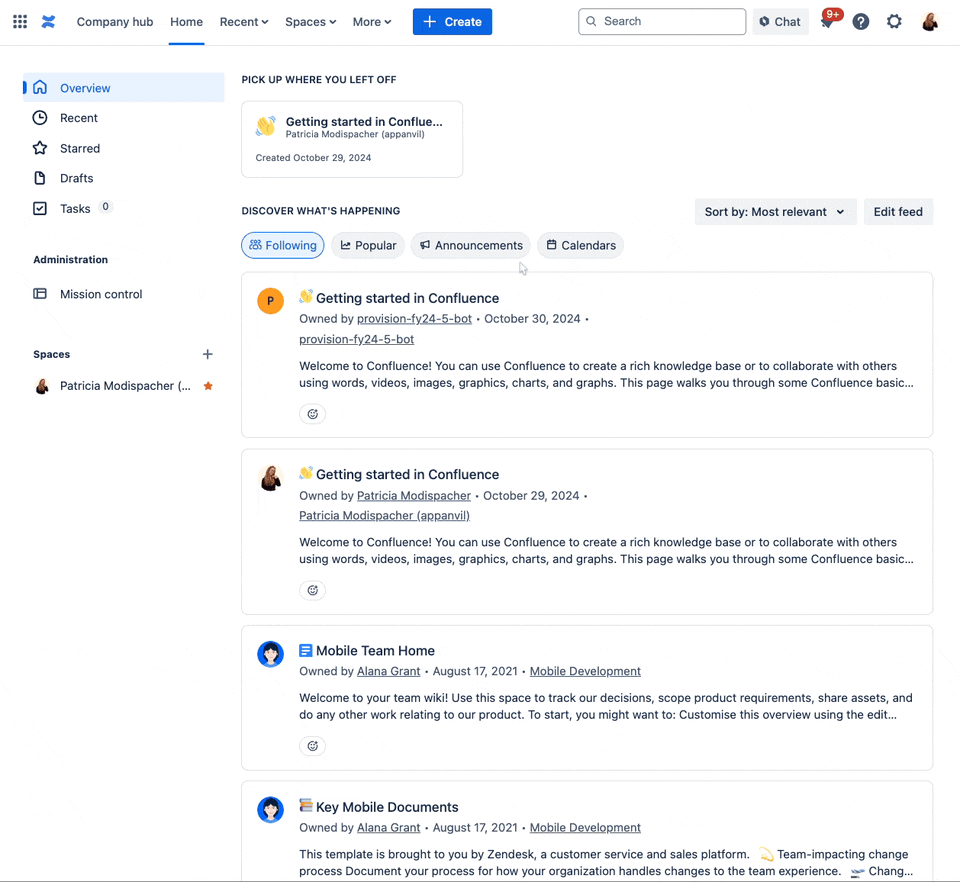Open the help question-mark icon
The width and height of the screenshot is (960, 882).
861,21
